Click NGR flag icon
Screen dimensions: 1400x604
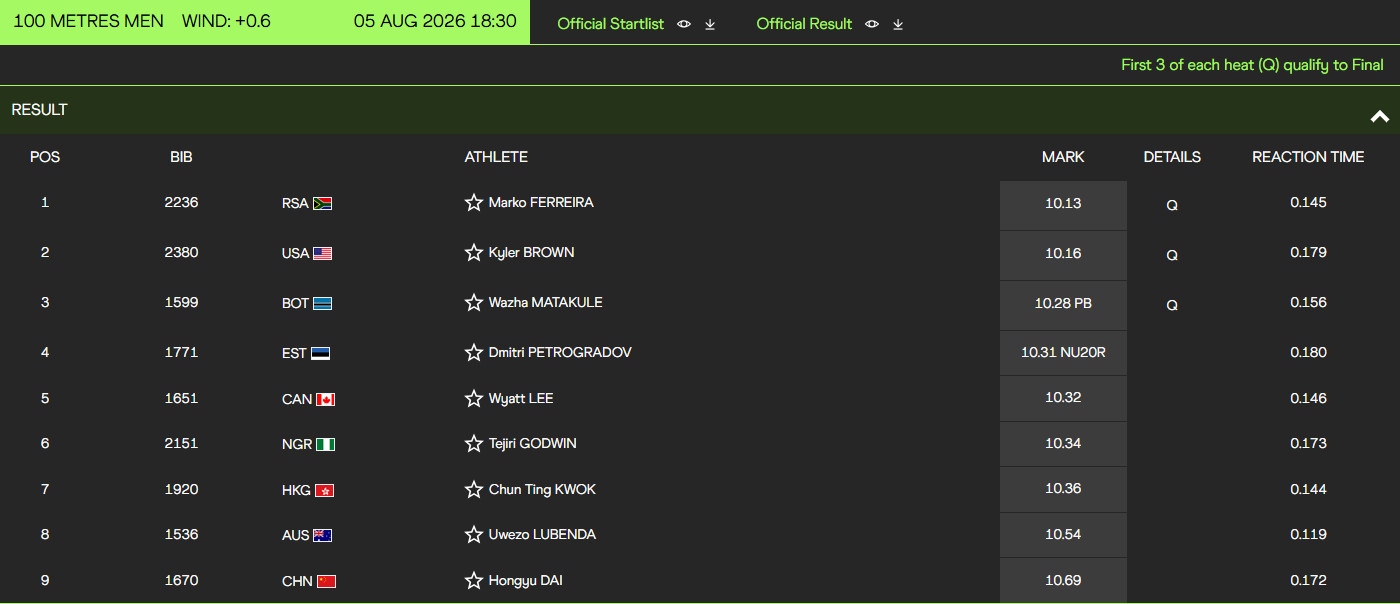click(x=325, y=445)
